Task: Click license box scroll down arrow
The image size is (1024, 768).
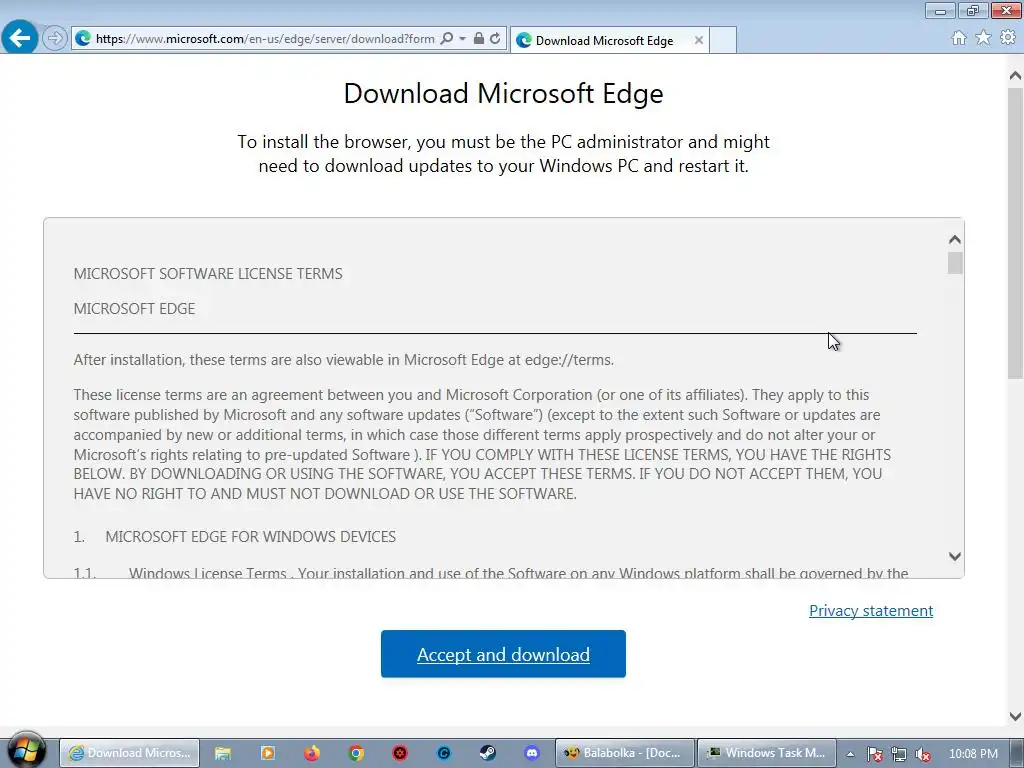Action: [x=955, y=556]
